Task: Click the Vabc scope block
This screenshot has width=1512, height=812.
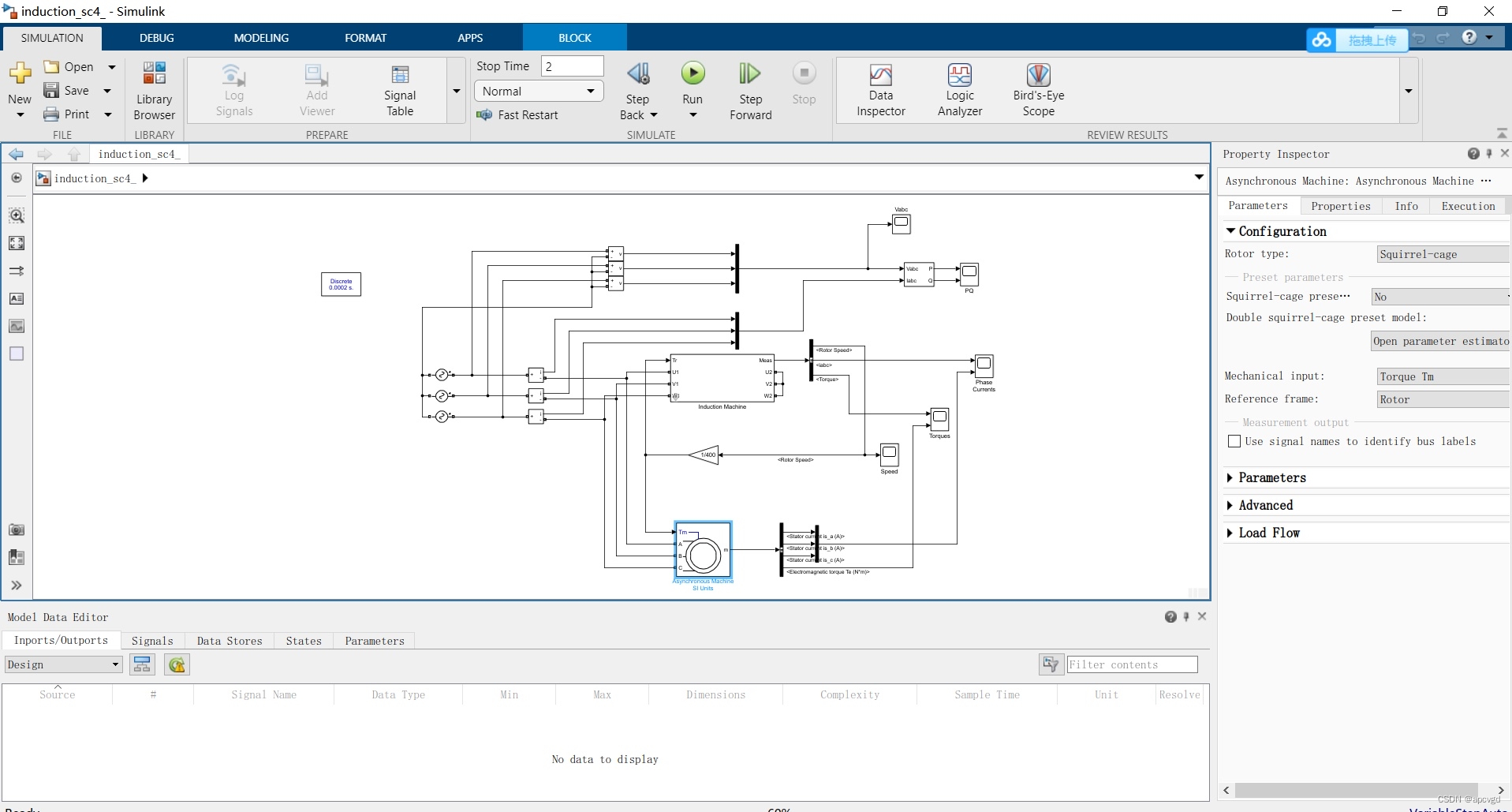Action: coord(901,224)
